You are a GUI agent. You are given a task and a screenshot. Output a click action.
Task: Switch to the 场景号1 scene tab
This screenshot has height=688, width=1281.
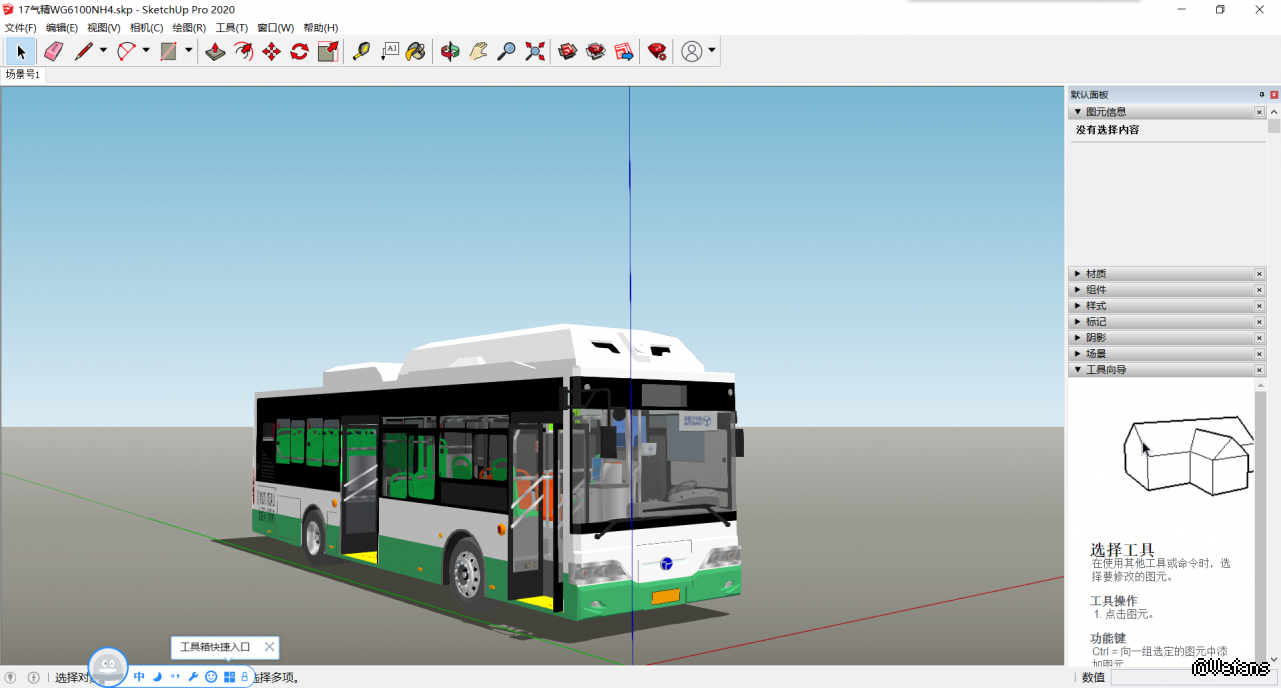[23, 74]
